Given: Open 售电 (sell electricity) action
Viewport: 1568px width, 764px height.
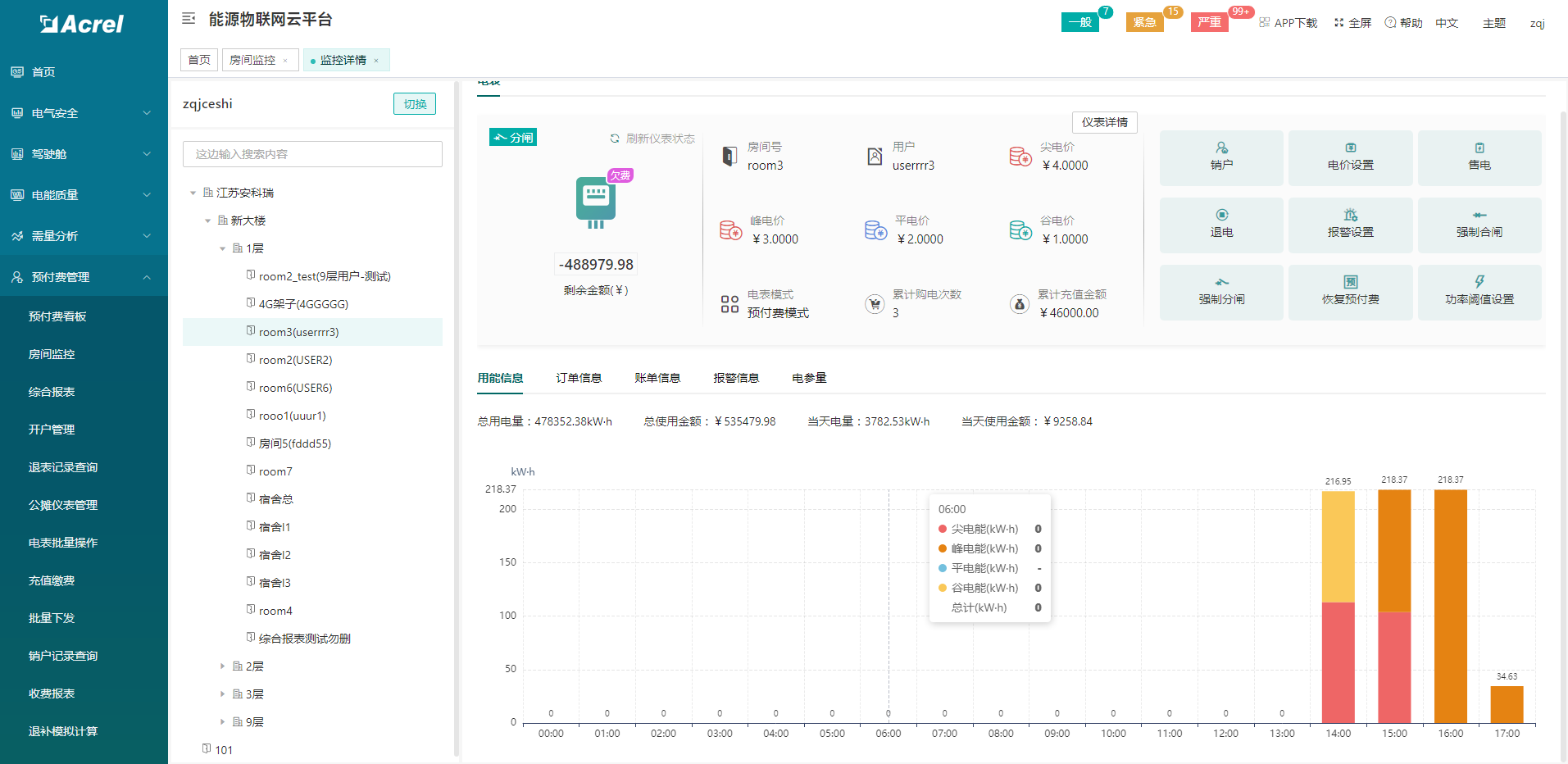Looking at the screenshot, I should [x=1479, y=157].
